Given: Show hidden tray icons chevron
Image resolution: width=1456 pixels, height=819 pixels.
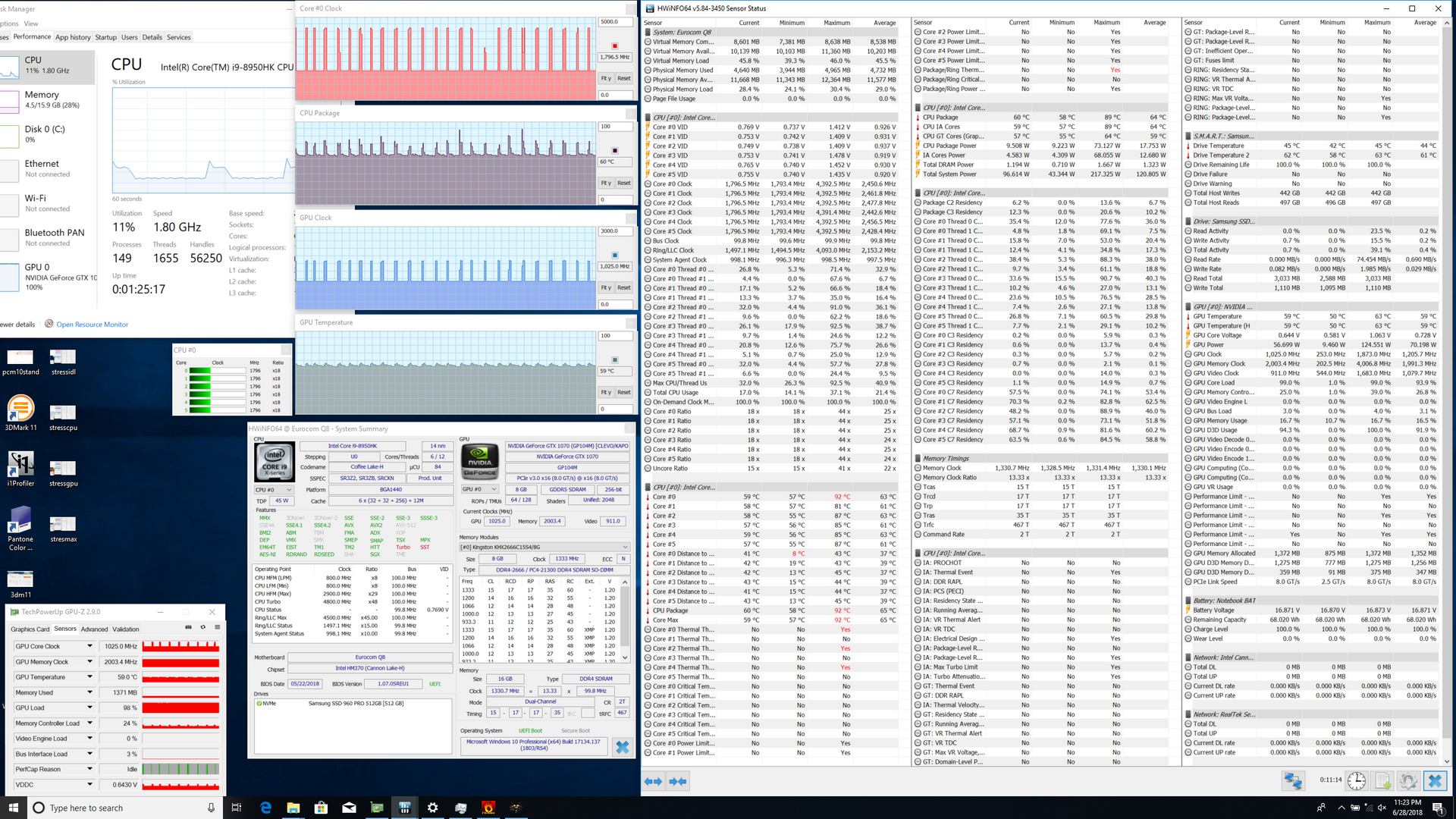Looking at the screenshot, I should point(1341,808).
